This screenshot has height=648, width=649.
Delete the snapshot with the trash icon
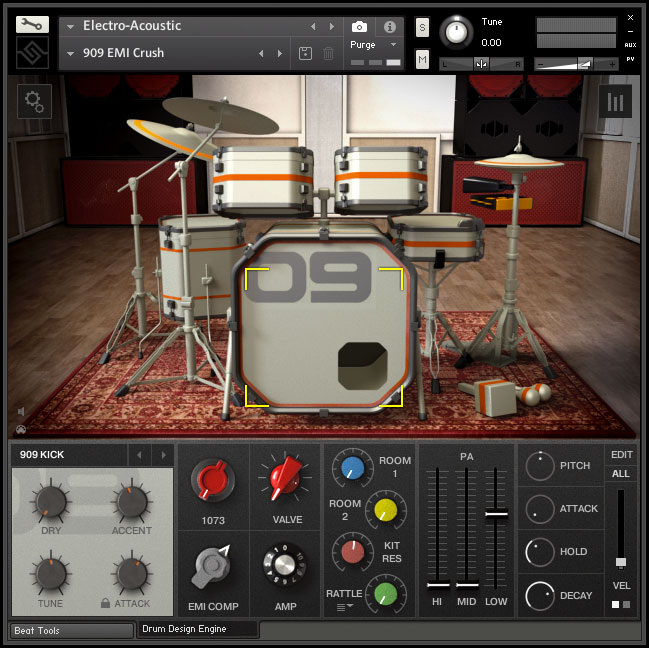point(328,53)
